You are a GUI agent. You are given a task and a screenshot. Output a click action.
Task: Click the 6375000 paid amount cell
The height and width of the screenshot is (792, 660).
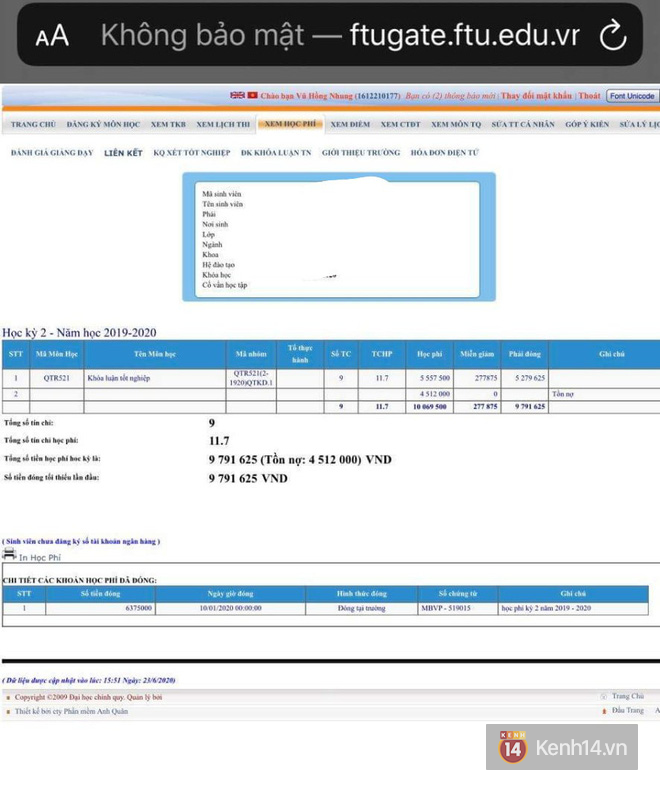100,608
